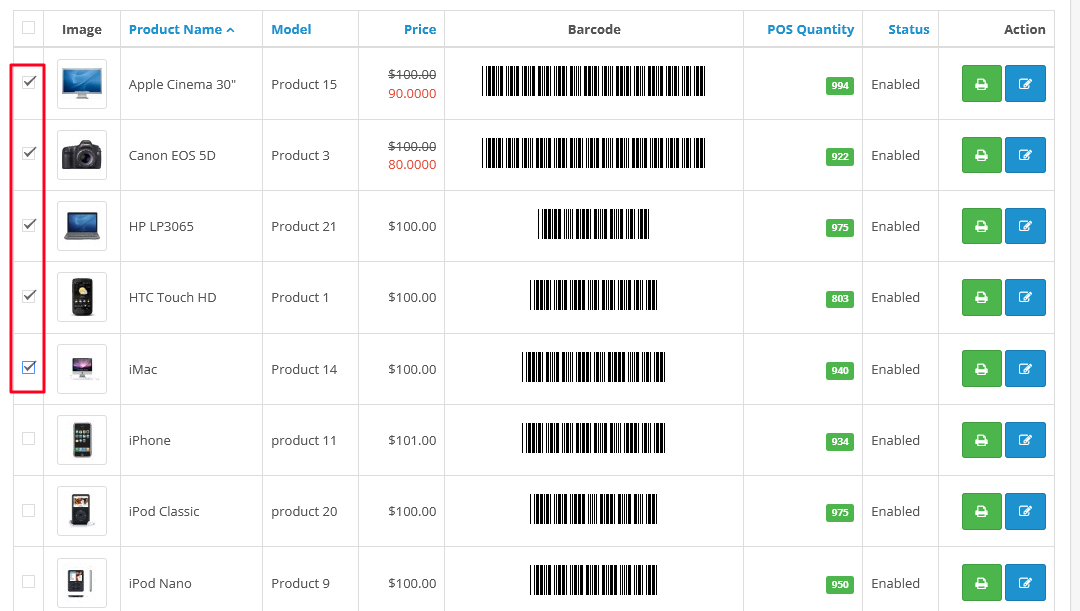Check the iPod Nano row checkbox
This screenshot has width=1080, height=611.
tap(28, 581)
